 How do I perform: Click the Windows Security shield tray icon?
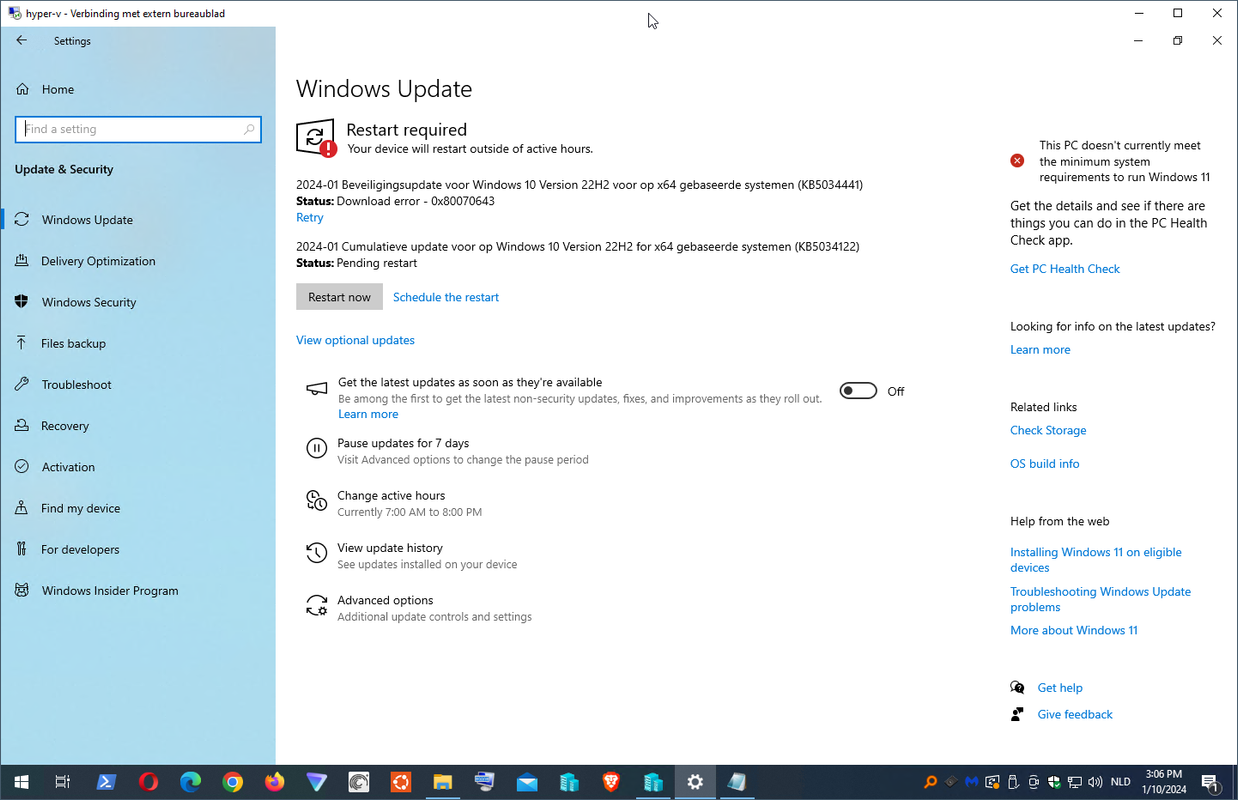(x=1054, y=782)
